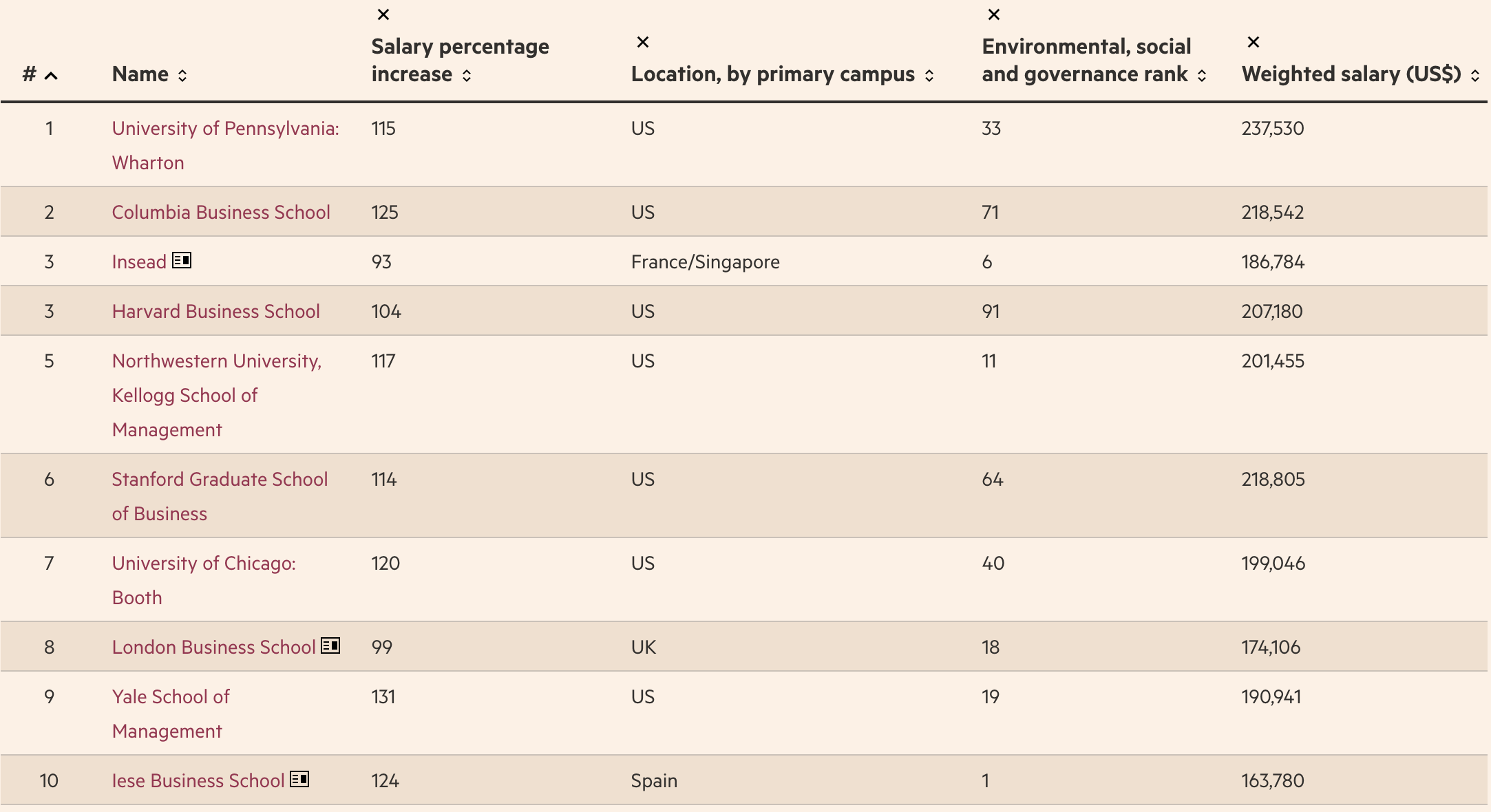Image resolution: width=1491 pixels, height=812 pixels.
Task: Sort table by Name column
Action: point(182,75)
